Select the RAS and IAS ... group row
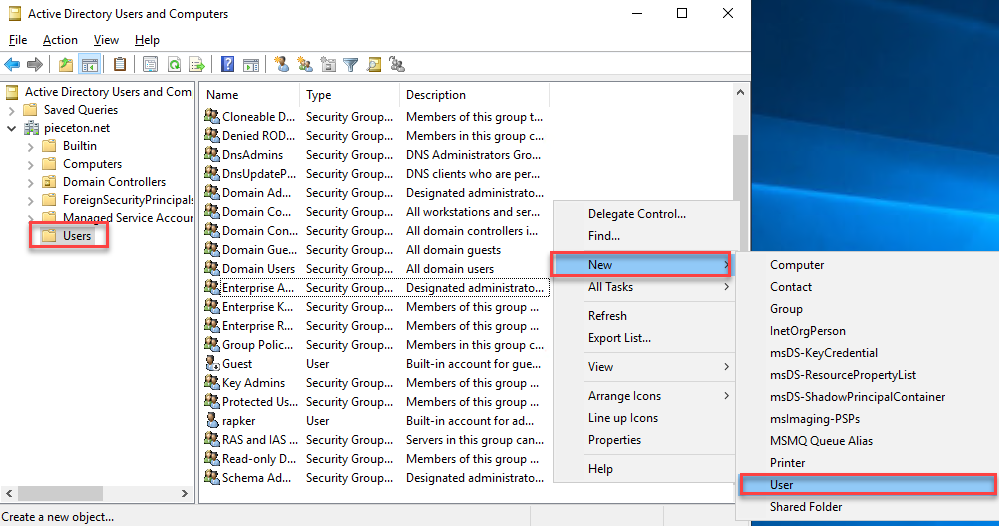This screenshot has height=526, width=999. [x=376, y=439]
